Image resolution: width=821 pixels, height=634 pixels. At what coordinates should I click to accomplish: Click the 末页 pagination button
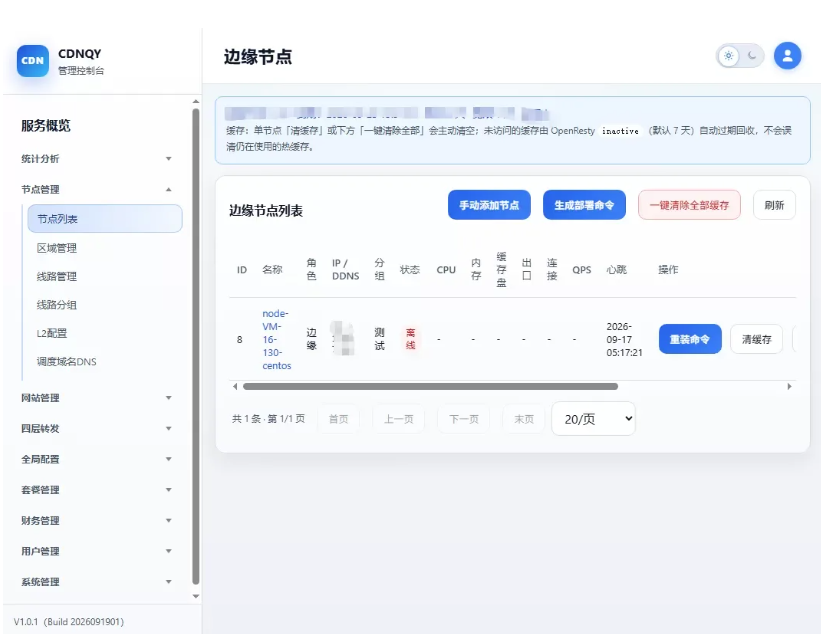524,419
